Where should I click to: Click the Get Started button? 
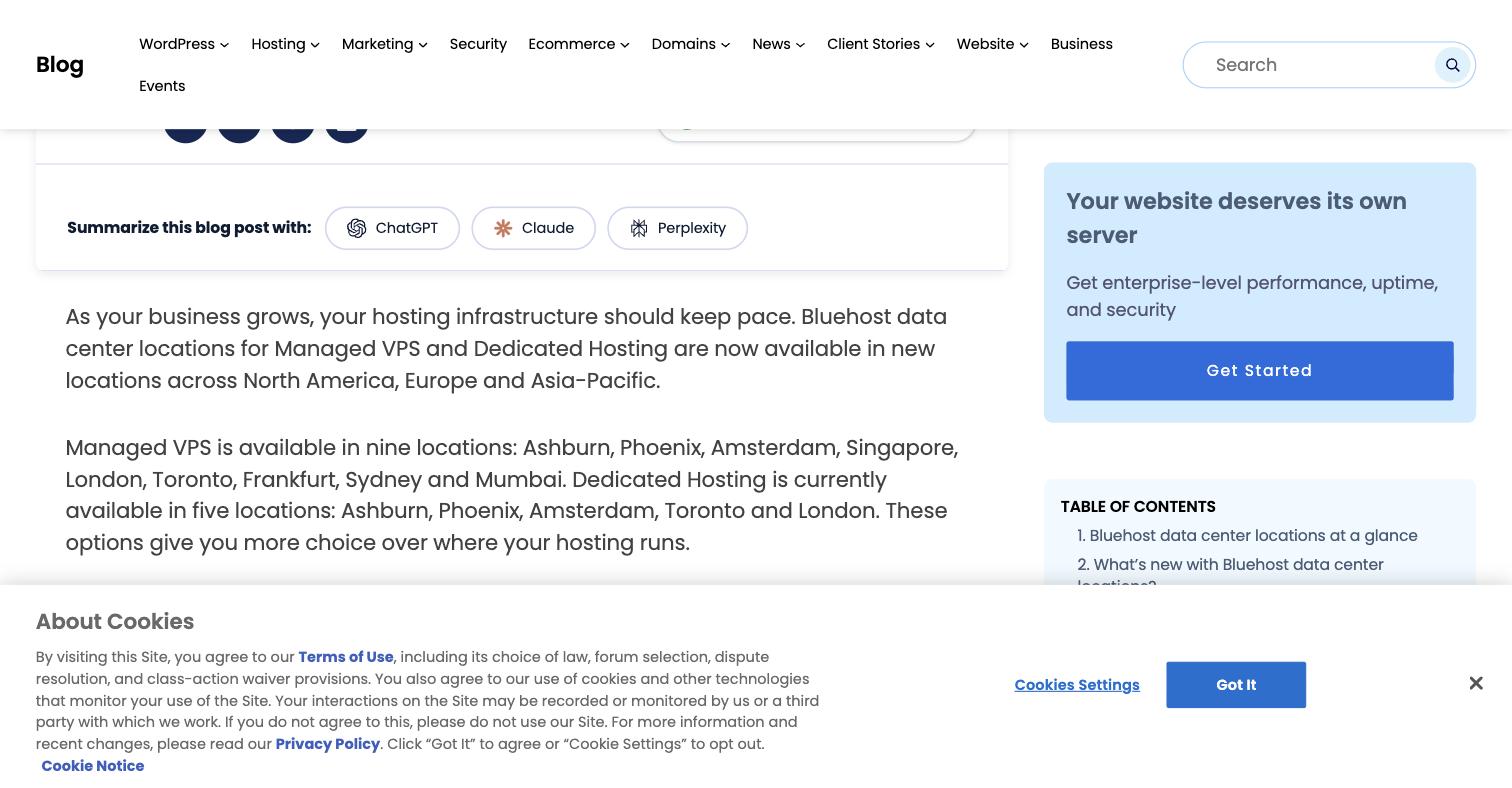click(1259, 371)
